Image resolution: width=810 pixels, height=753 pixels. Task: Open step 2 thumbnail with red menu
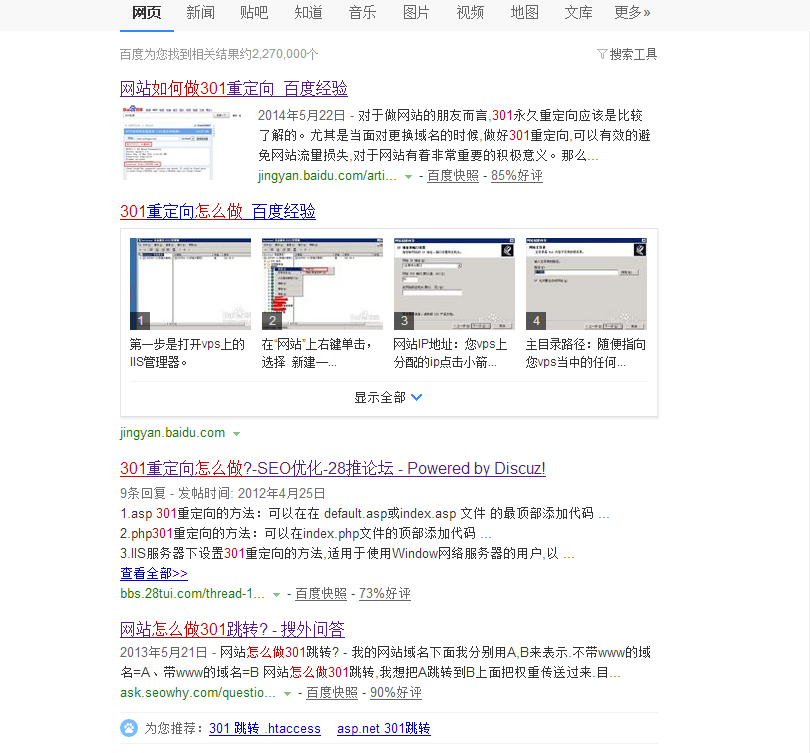point(322,283)
